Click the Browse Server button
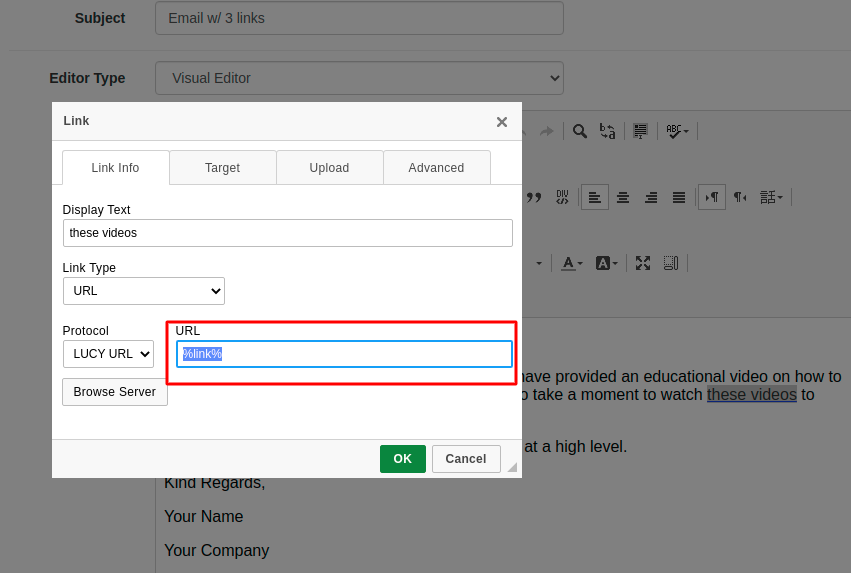 point(115,392)
